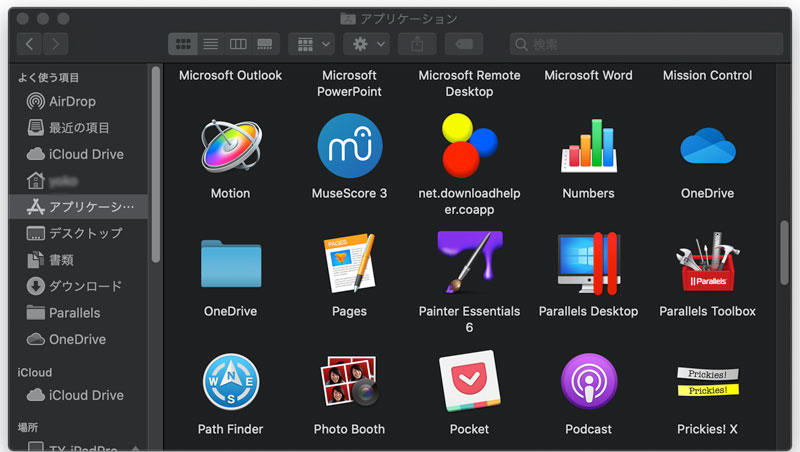Image resolution: width=800 pixels, height=452 pixels.
Task: Open デスクトップ in the sidebar
Action: point(79,233)
